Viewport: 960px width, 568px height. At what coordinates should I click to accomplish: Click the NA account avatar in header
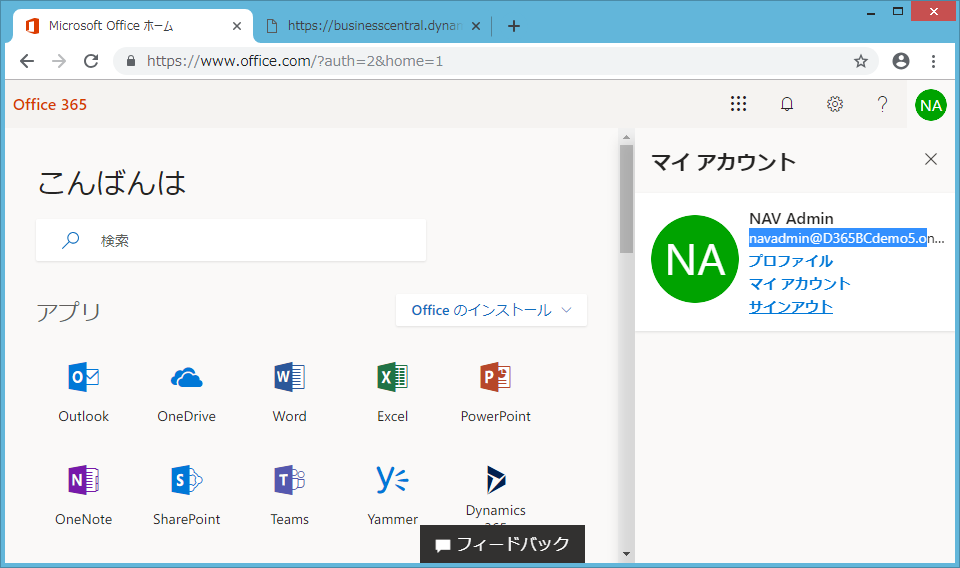931,105
